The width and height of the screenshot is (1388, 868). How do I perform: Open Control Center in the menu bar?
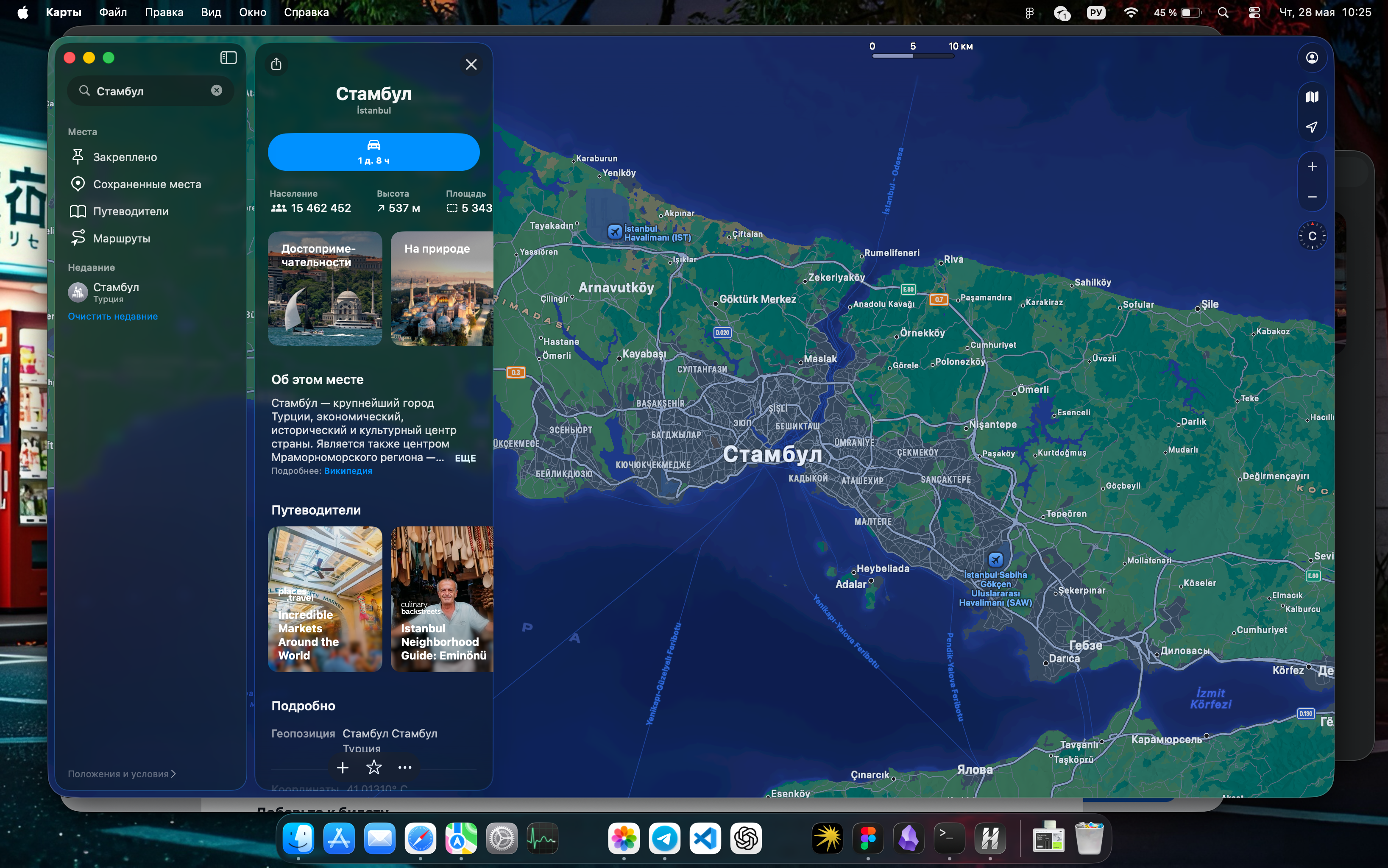point(1254,12)
